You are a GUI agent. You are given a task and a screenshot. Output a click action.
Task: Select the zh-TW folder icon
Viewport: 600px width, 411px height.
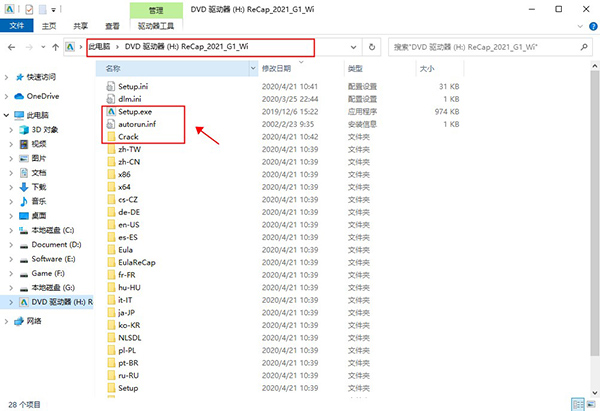pos(111,149)
